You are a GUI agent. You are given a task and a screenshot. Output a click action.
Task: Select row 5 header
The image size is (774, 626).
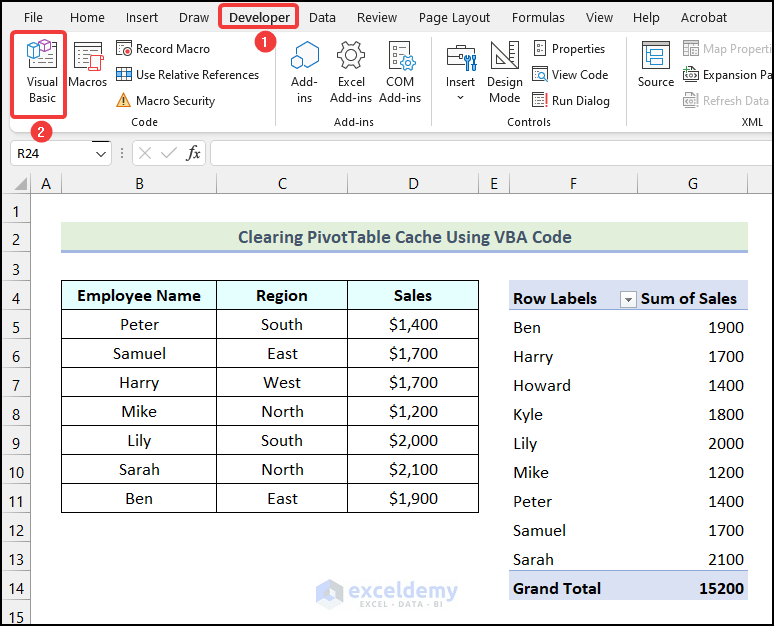point(16,327)
